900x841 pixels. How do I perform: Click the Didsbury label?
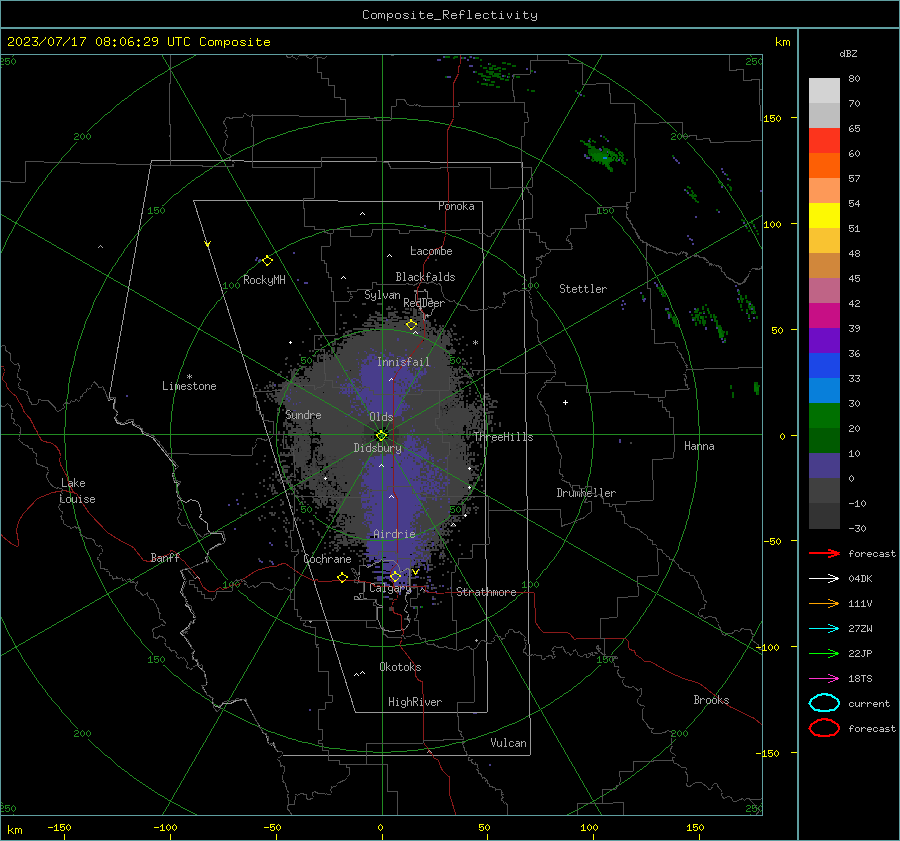[x=378, y=448]
